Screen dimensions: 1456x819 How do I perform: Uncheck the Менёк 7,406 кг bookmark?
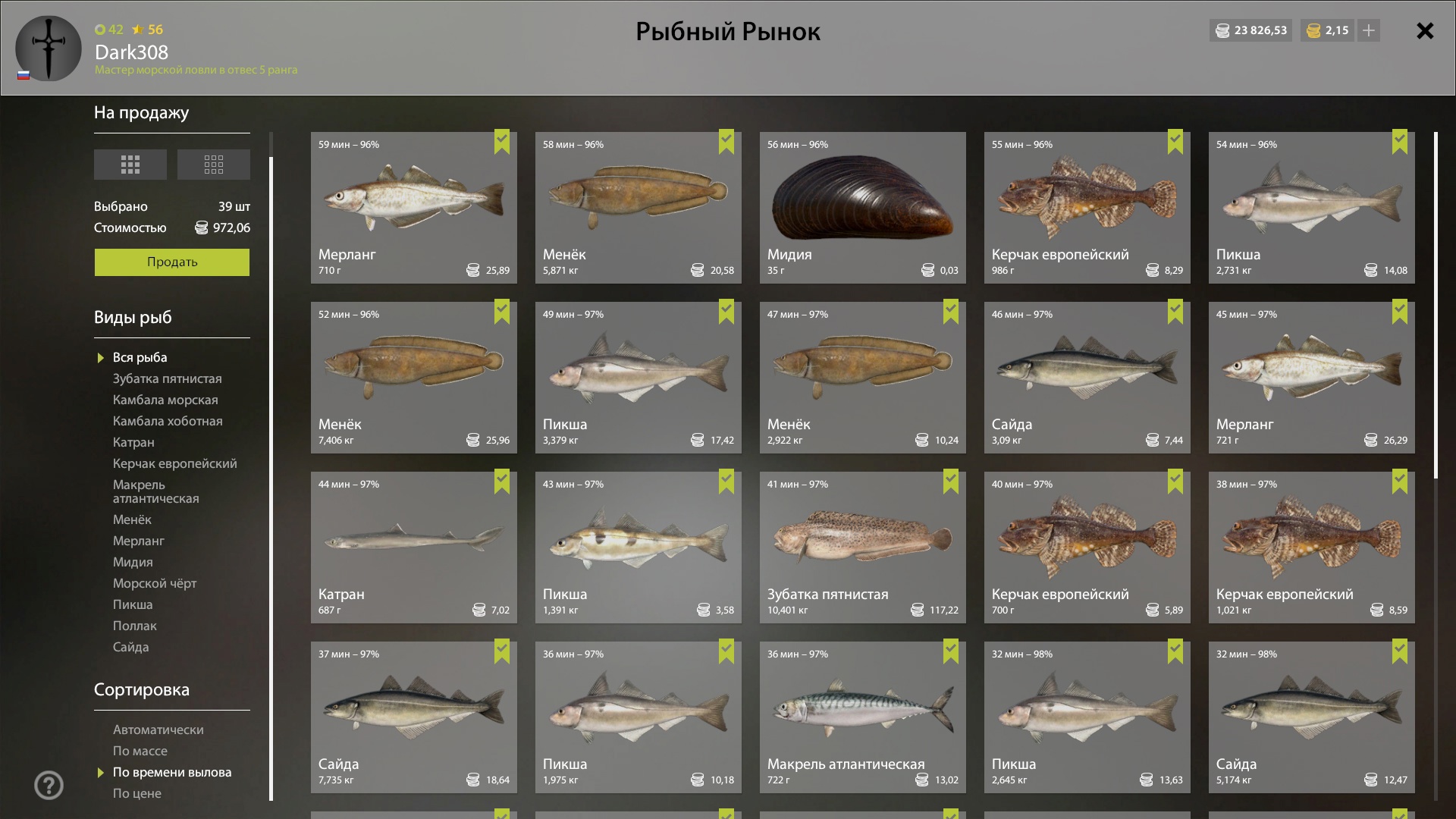point(502,312)
